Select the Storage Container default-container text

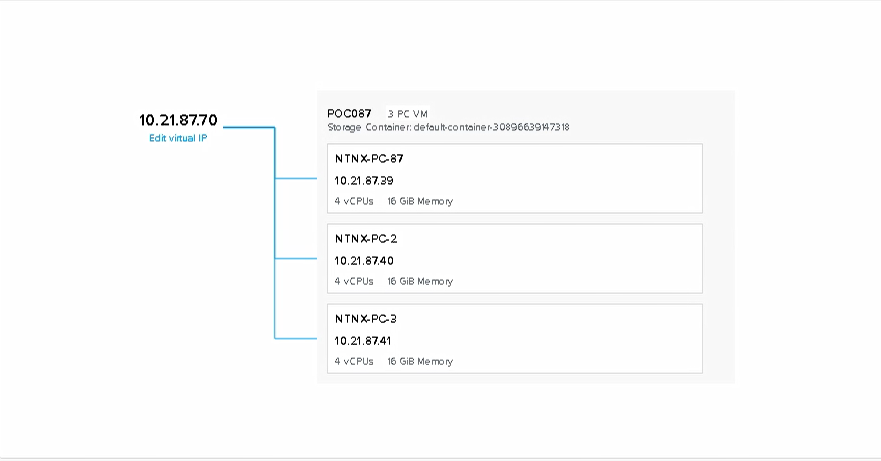click(x=448, y=128)
